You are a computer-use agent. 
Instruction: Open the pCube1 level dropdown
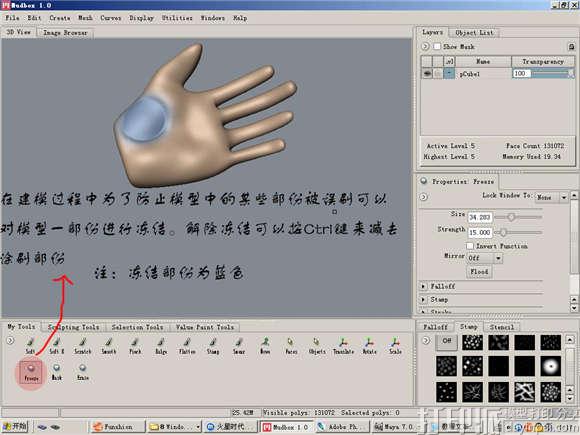[x=449, y=73]
